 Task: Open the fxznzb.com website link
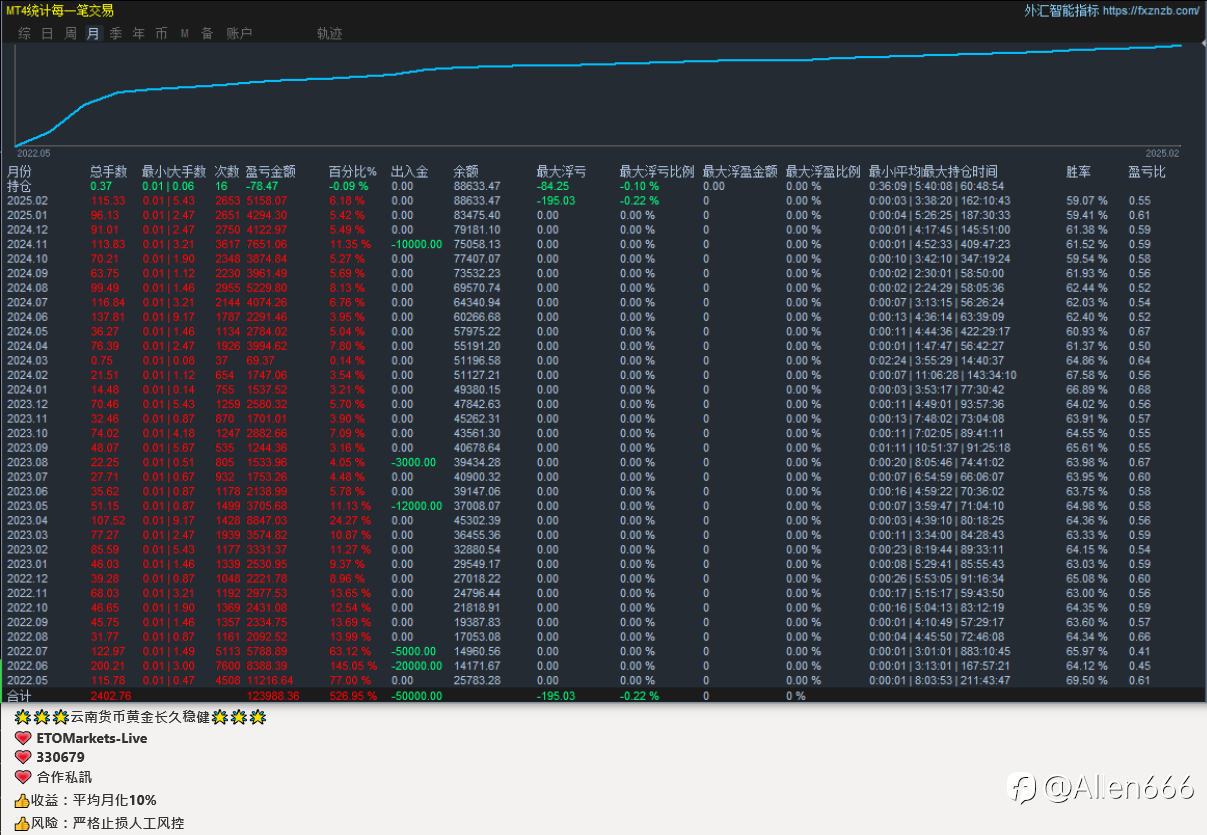tap(1150, 10)
